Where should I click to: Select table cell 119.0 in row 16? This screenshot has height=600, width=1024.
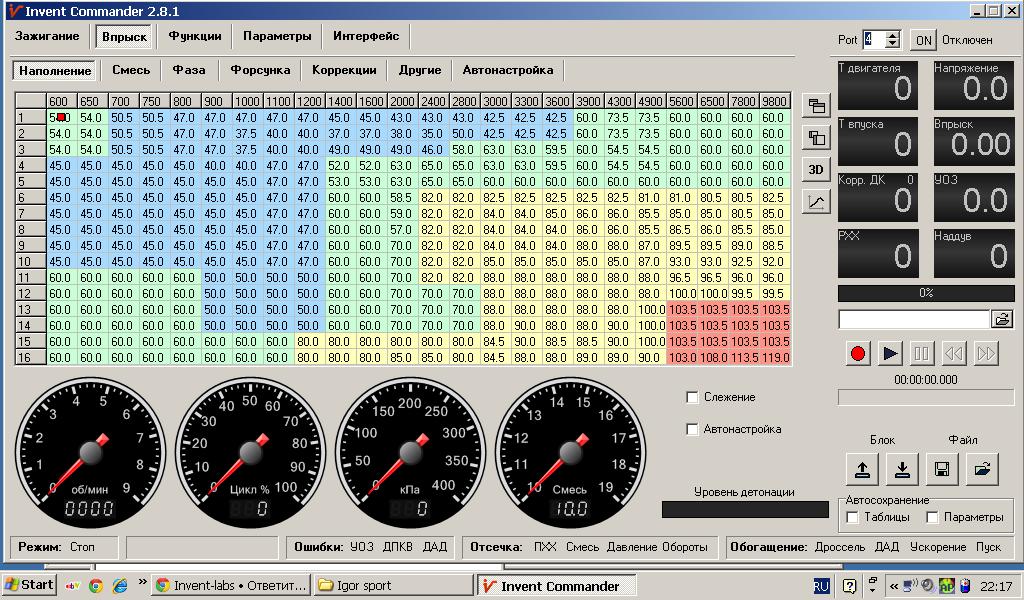coord(775,358)
